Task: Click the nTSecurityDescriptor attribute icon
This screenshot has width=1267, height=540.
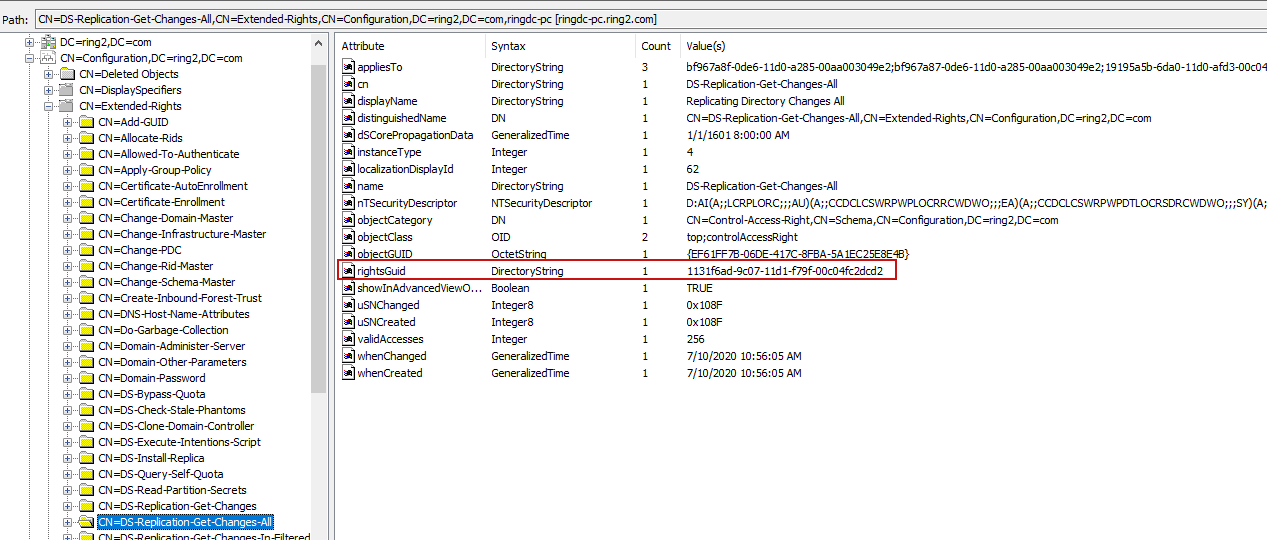Action: coord(348,203)
